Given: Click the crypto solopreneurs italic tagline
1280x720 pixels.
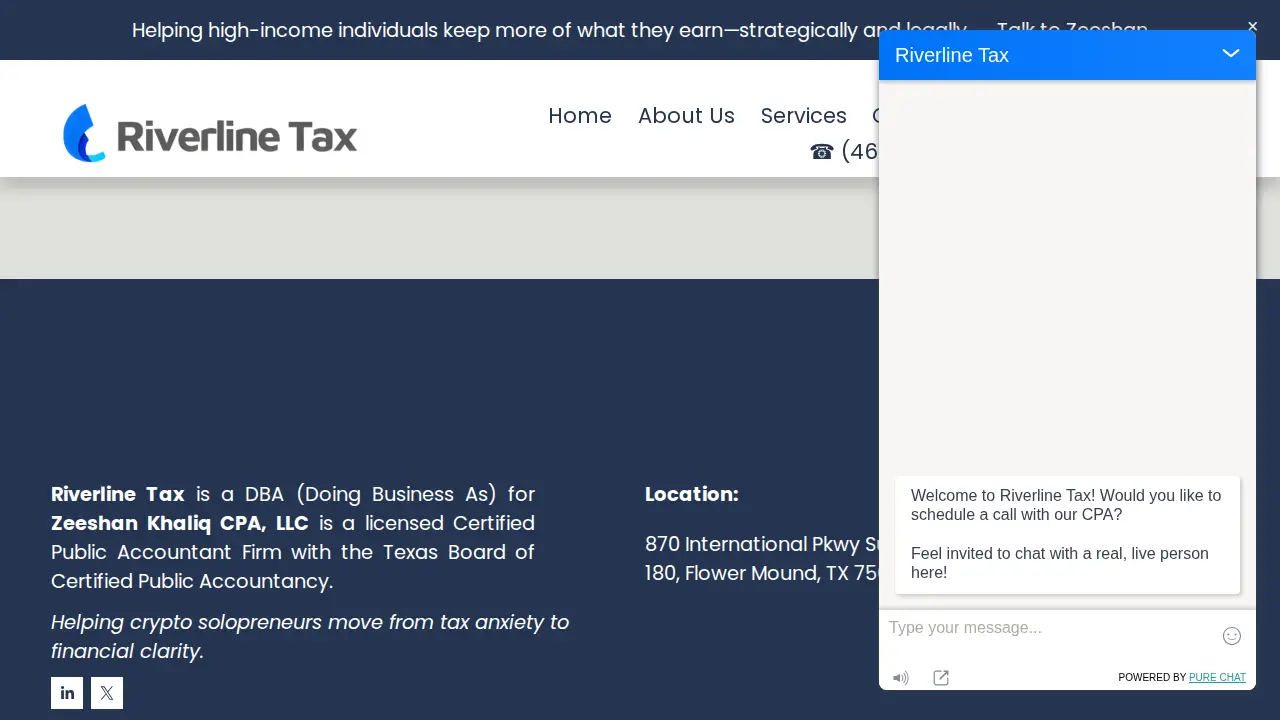Looking at the screenshot, I should (x=310, y=637).
